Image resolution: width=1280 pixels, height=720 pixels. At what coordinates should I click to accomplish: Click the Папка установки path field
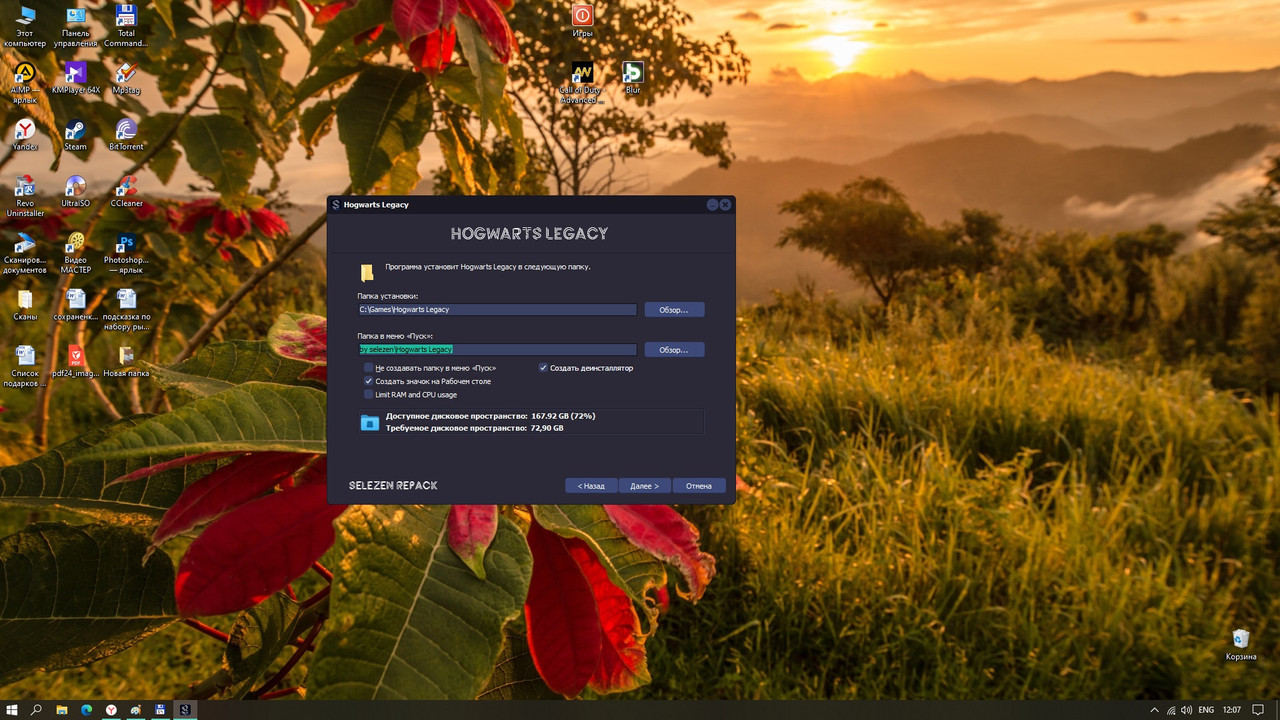coord(497,310)
